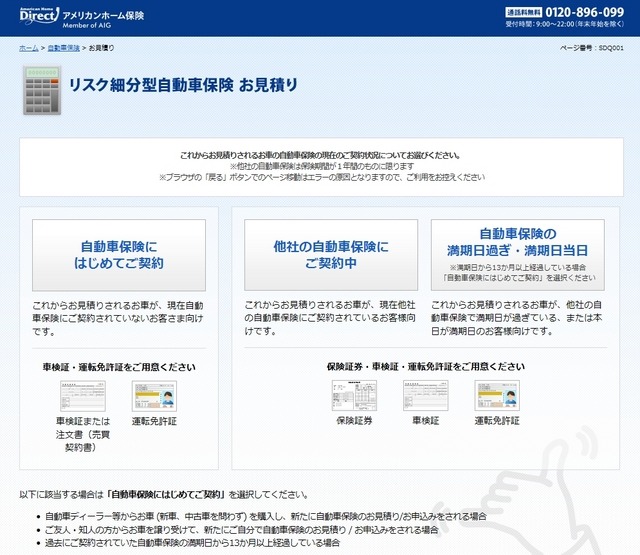This screenshot has height=555, width=640.
Task: Click the phone number 0120-896-099
Action: [585, 12]
